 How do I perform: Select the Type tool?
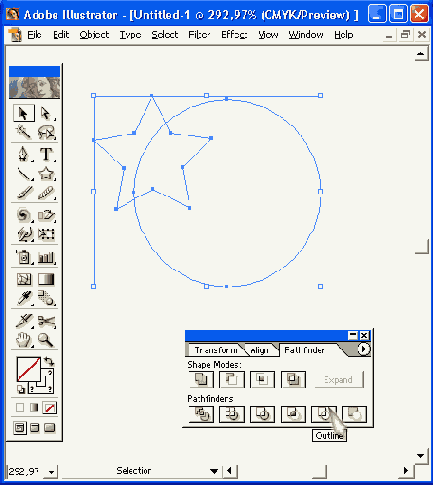tap(46, 154)
